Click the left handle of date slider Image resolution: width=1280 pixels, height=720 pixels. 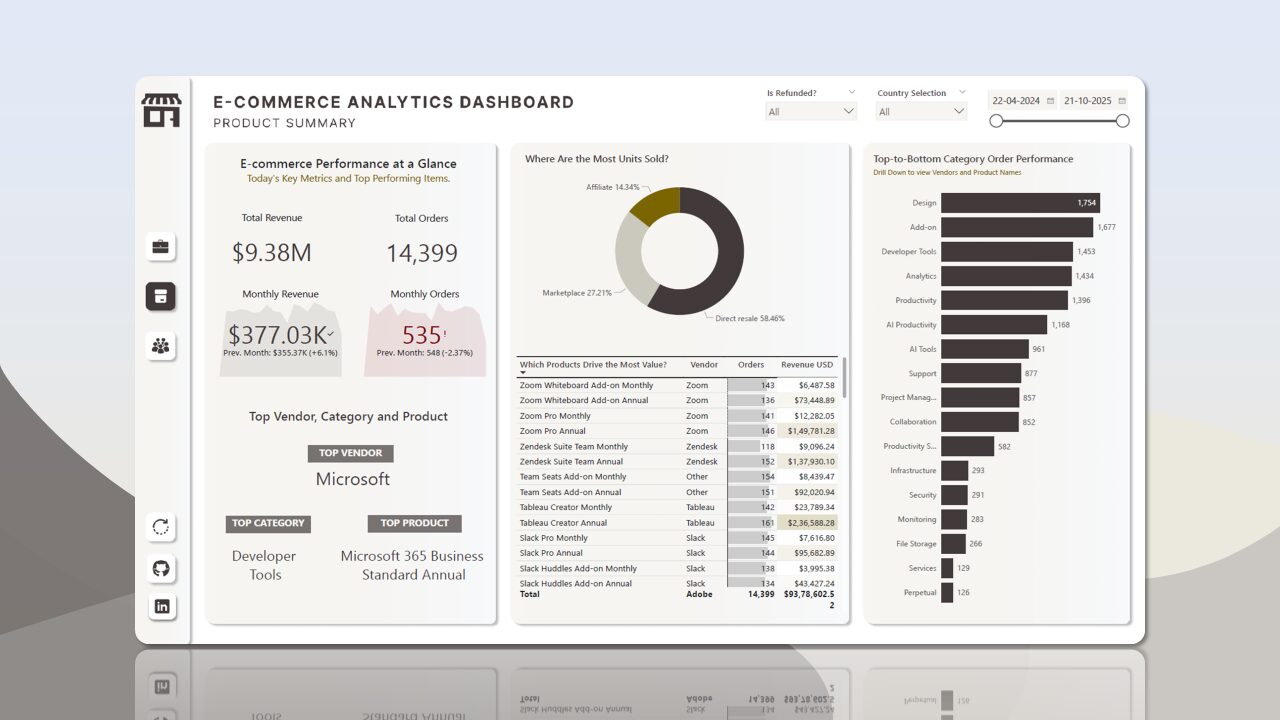pyautogui.click(x=996, y=121)
